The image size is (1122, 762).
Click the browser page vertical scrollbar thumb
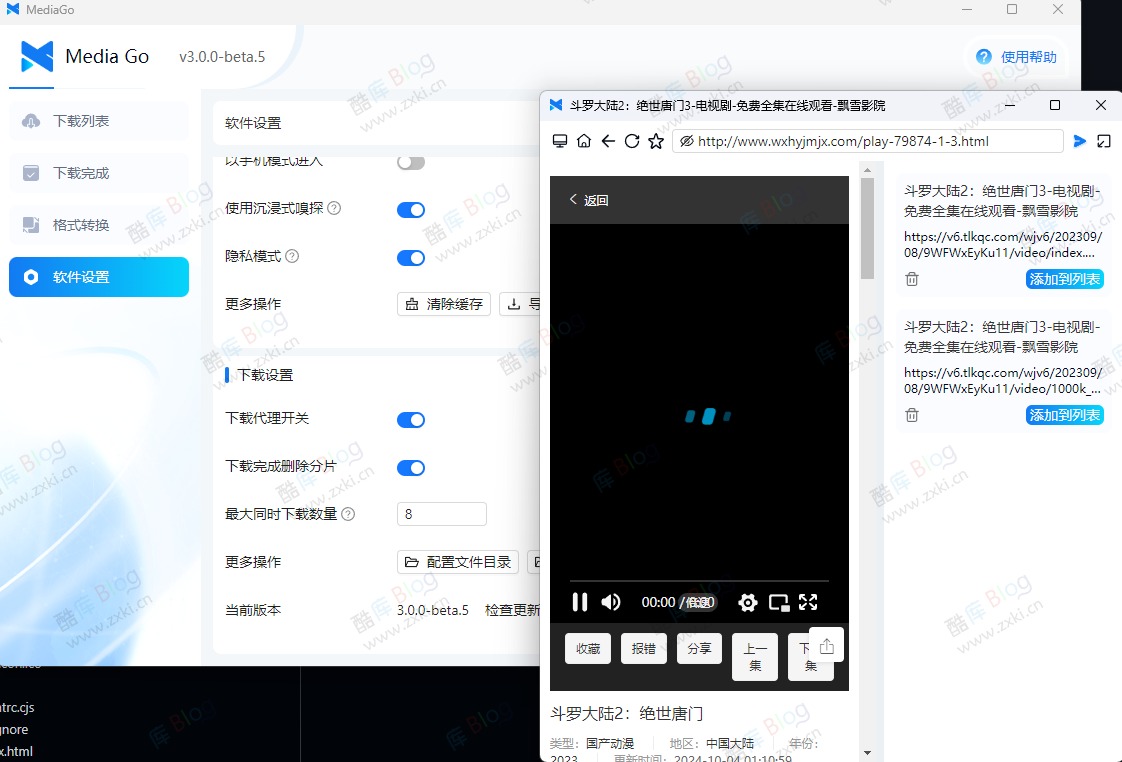pyautogui.click(x=867, y=228)
